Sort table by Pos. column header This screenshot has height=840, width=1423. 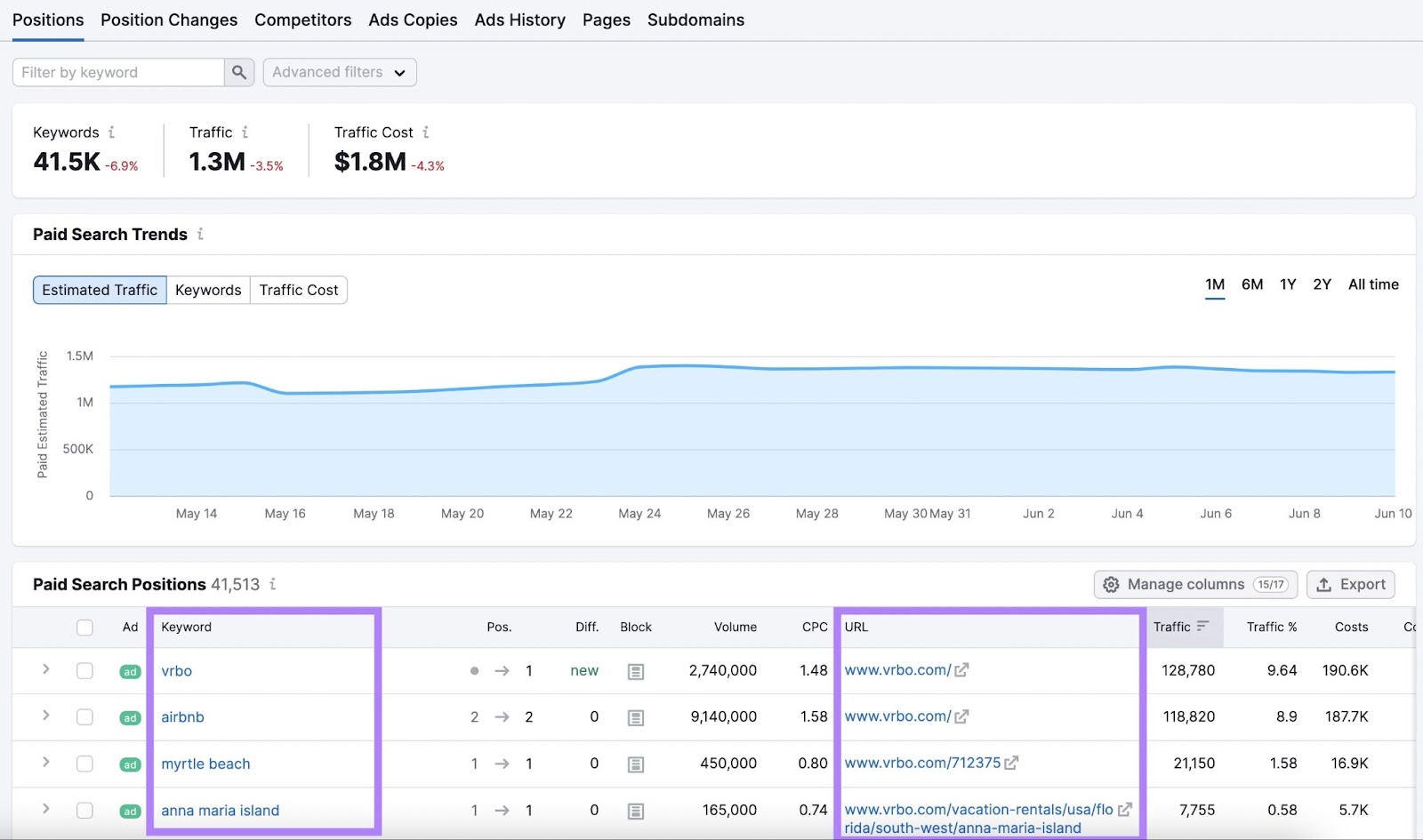(499, 627)
